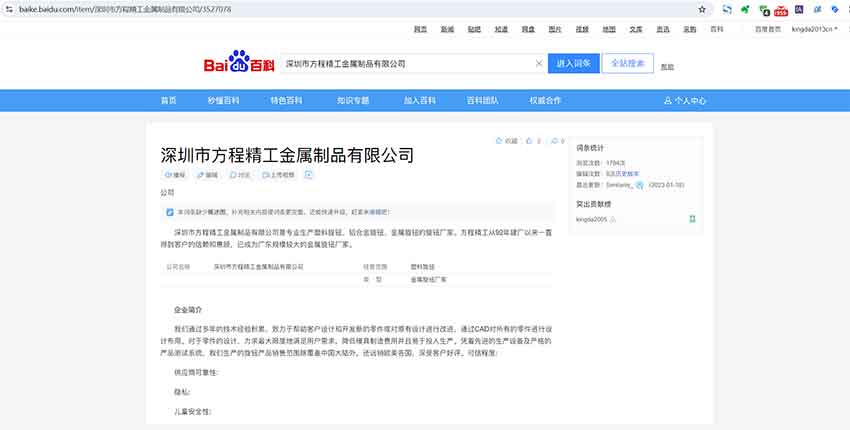The width and height of the screenshot is (850, 430).
Task: Open the 文库 library link
Action: click(x=636, y=29)
